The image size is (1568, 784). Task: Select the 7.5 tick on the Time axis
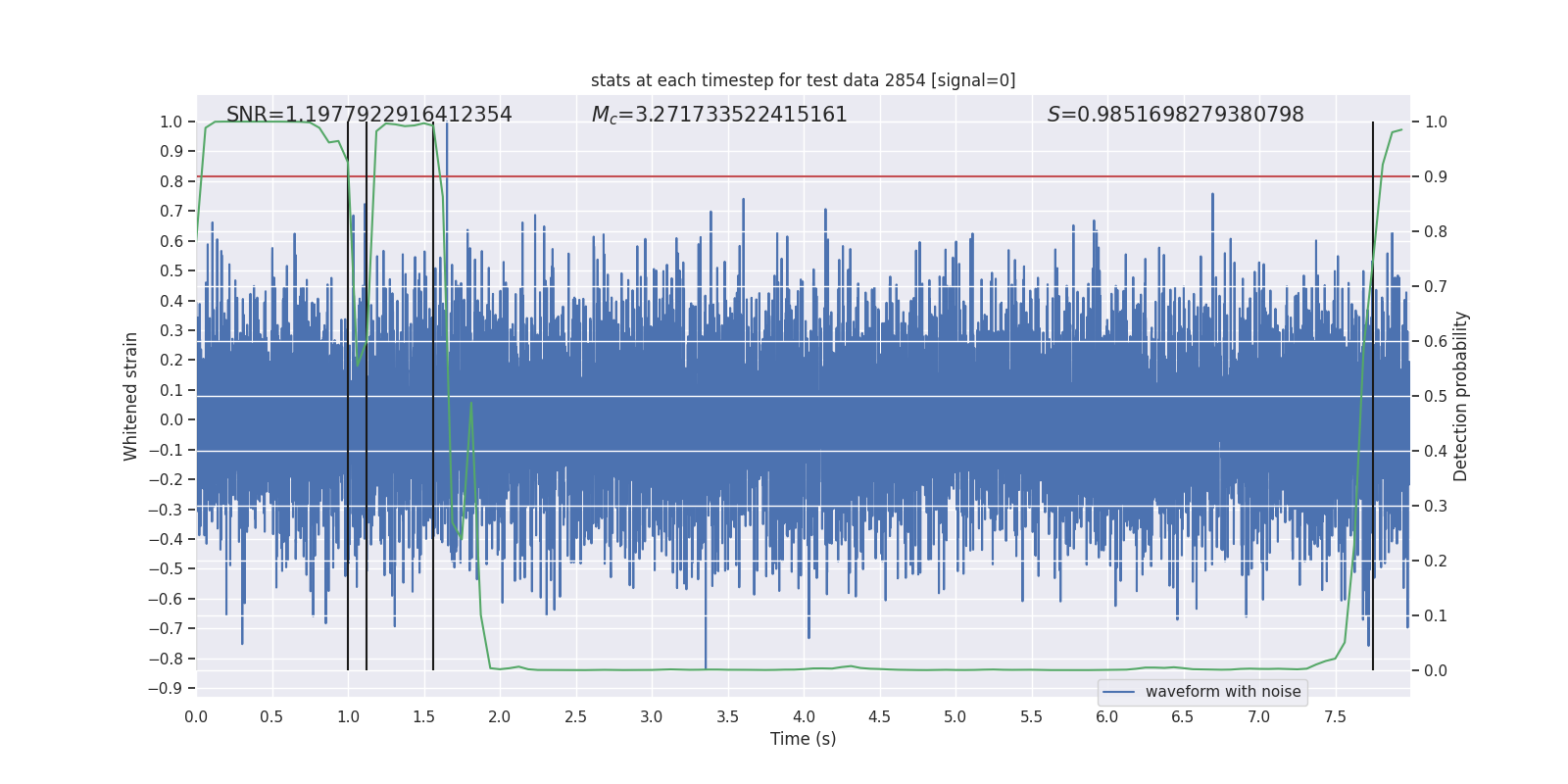[1335, 716]
